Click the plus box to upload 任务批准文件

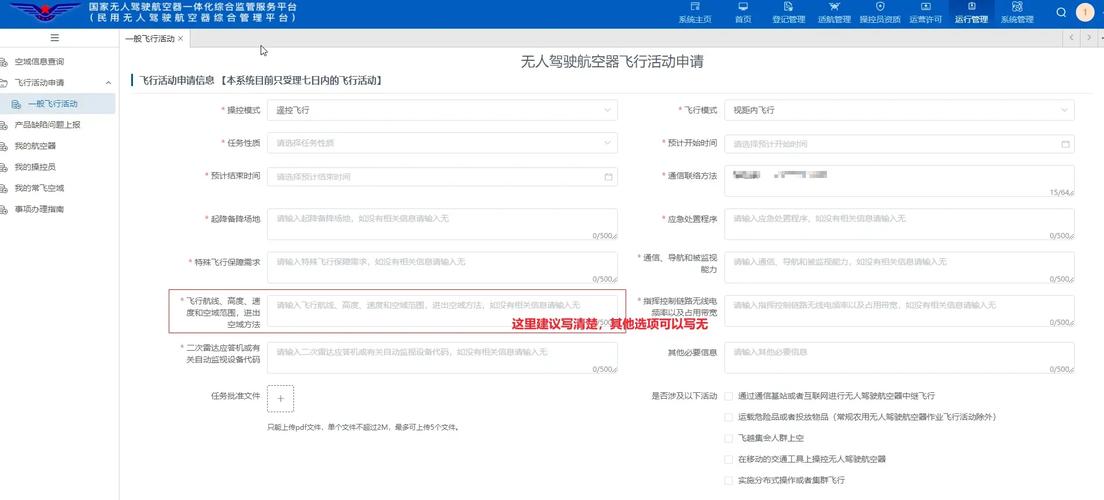[280, 399]
